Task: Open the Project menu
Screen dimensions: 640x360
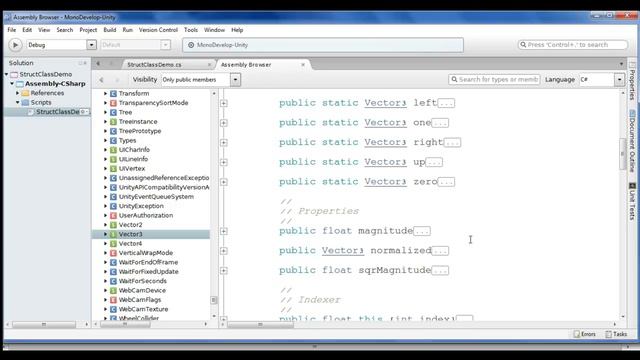Action: pyautogui.click(x=88, y=30)
